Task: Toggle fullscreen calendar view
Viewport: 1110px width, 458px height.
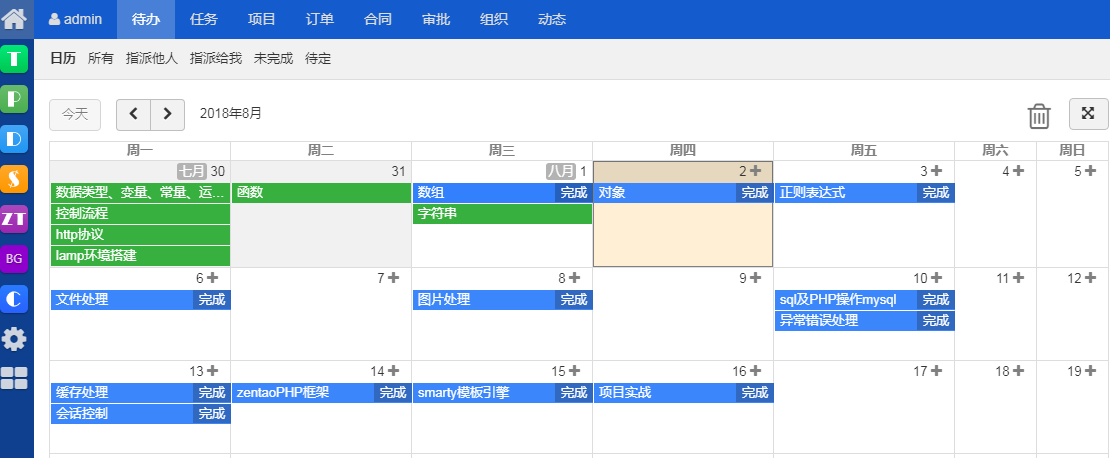Action: (1088, 114)
